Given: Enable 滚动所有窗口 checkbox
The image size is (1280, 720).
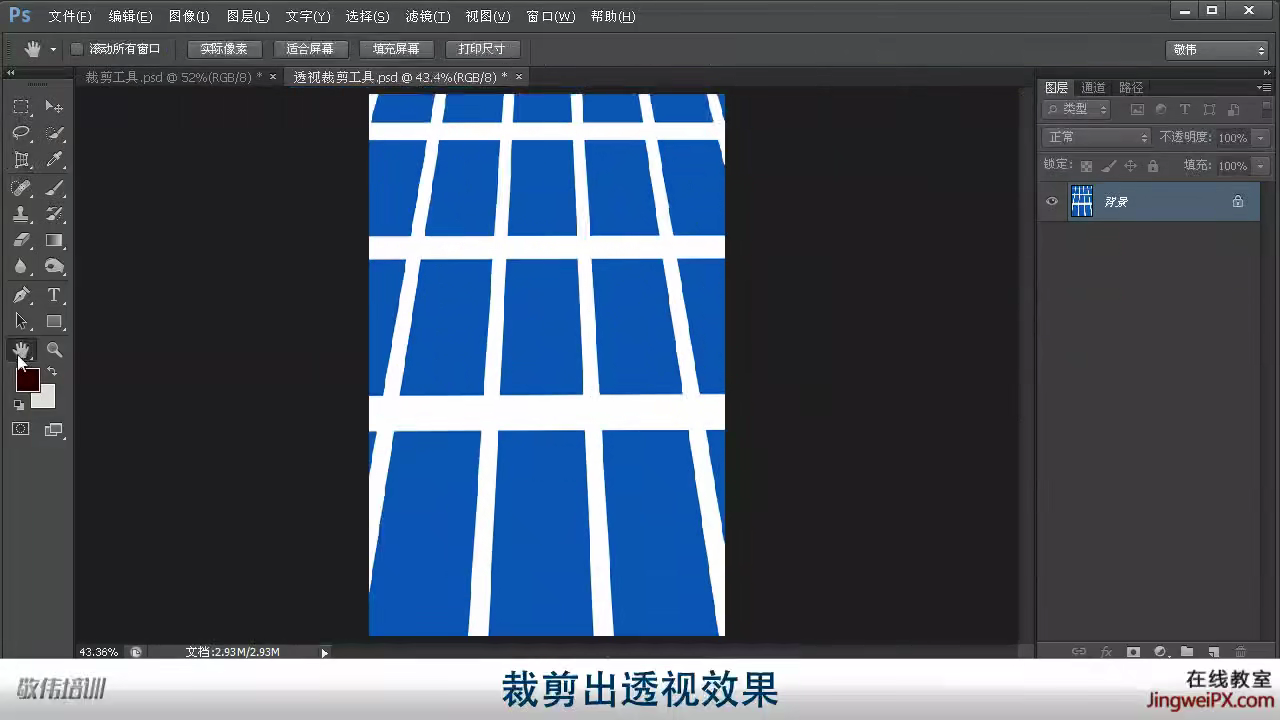Looking at the screenshot, I should pos(77,49).
